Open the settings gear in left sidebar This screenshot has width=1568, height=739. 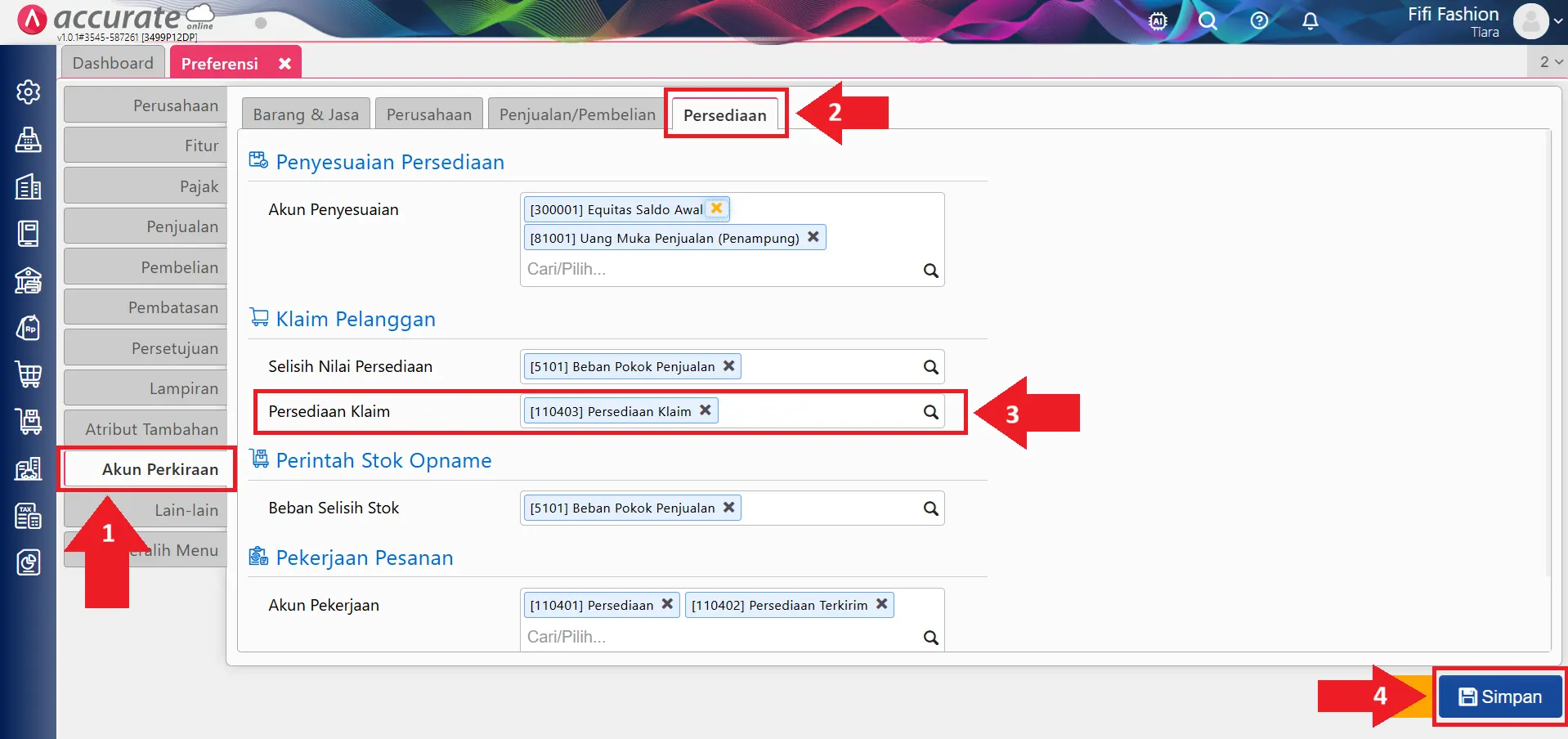click(29, 92)
